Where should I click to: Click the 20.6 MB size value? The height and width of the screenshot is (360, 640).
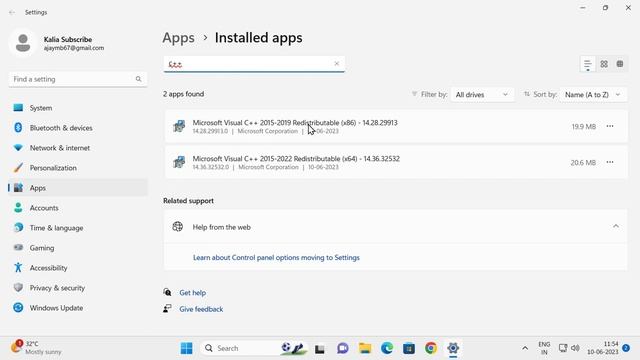583,162
